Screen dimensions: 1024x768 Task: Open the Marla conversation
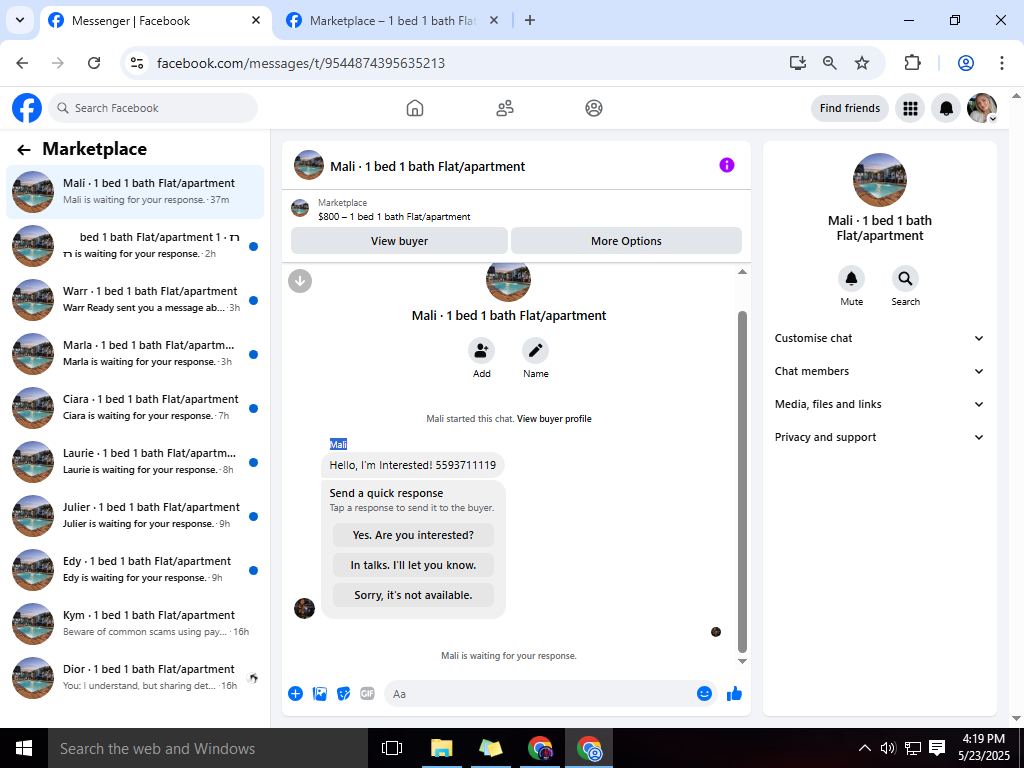[135, 354]
